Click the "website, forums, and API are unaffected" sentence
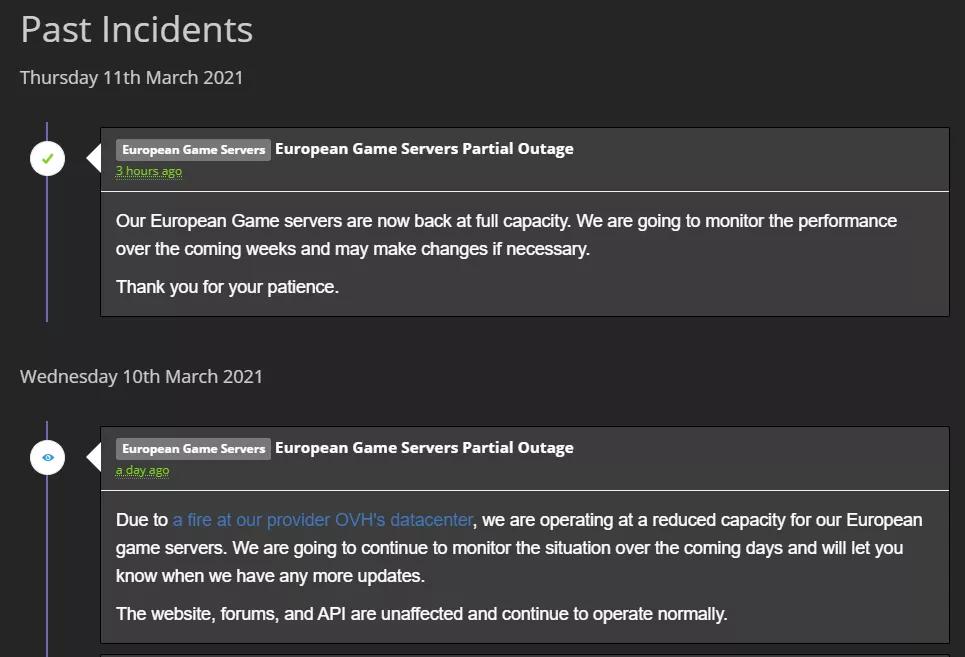 (x=421, y=613)
